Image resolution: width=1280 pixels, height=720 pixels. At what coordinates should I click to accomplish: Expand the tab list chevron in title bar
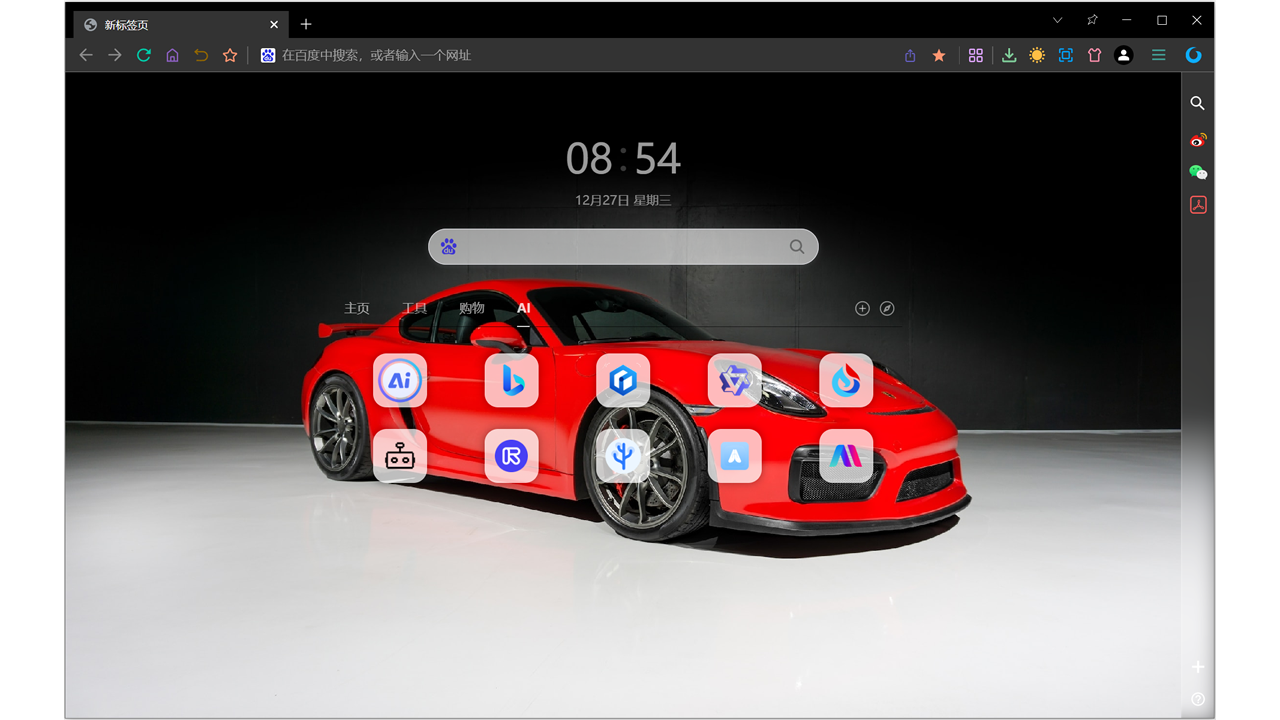pos(1058,20)
